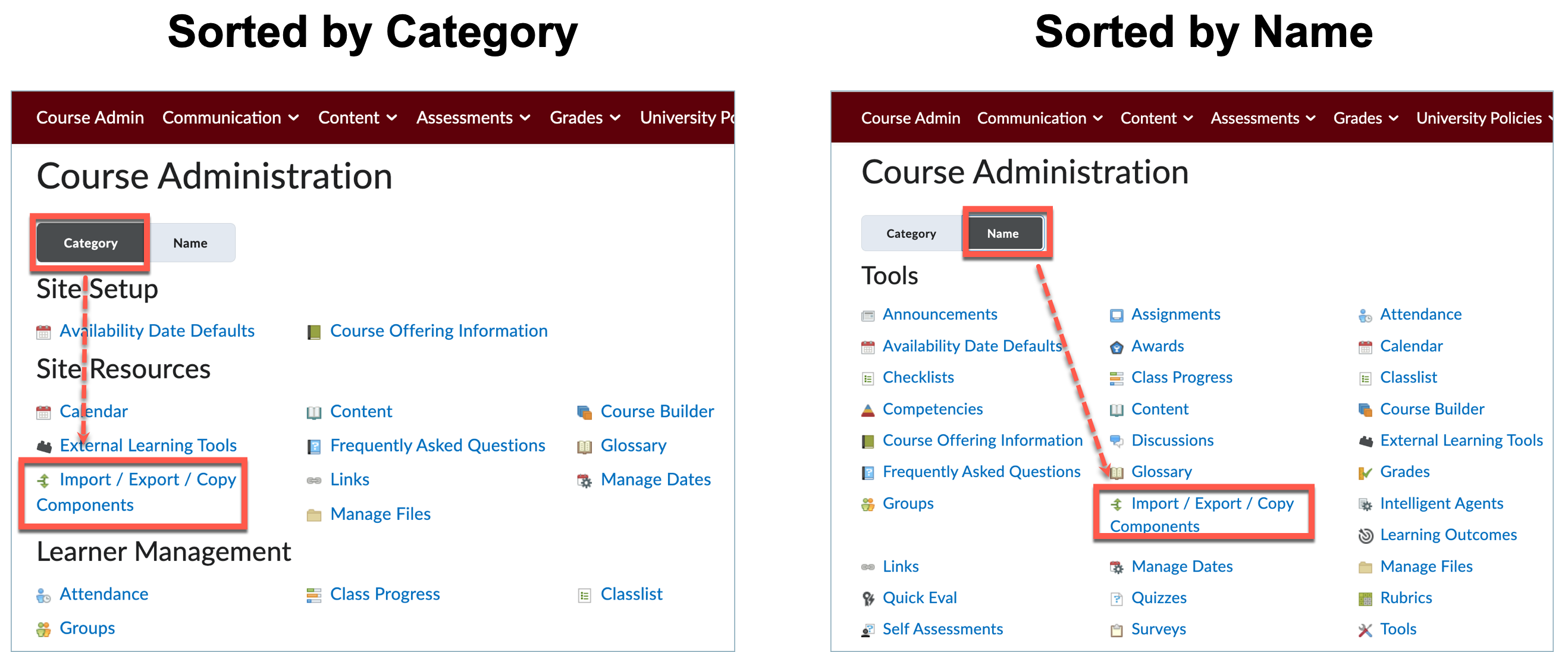The height and width of the screenshot is (652, 1568).
Task: Click the Import / Export / Copy Components icon
Action: [x=43, y=480]
